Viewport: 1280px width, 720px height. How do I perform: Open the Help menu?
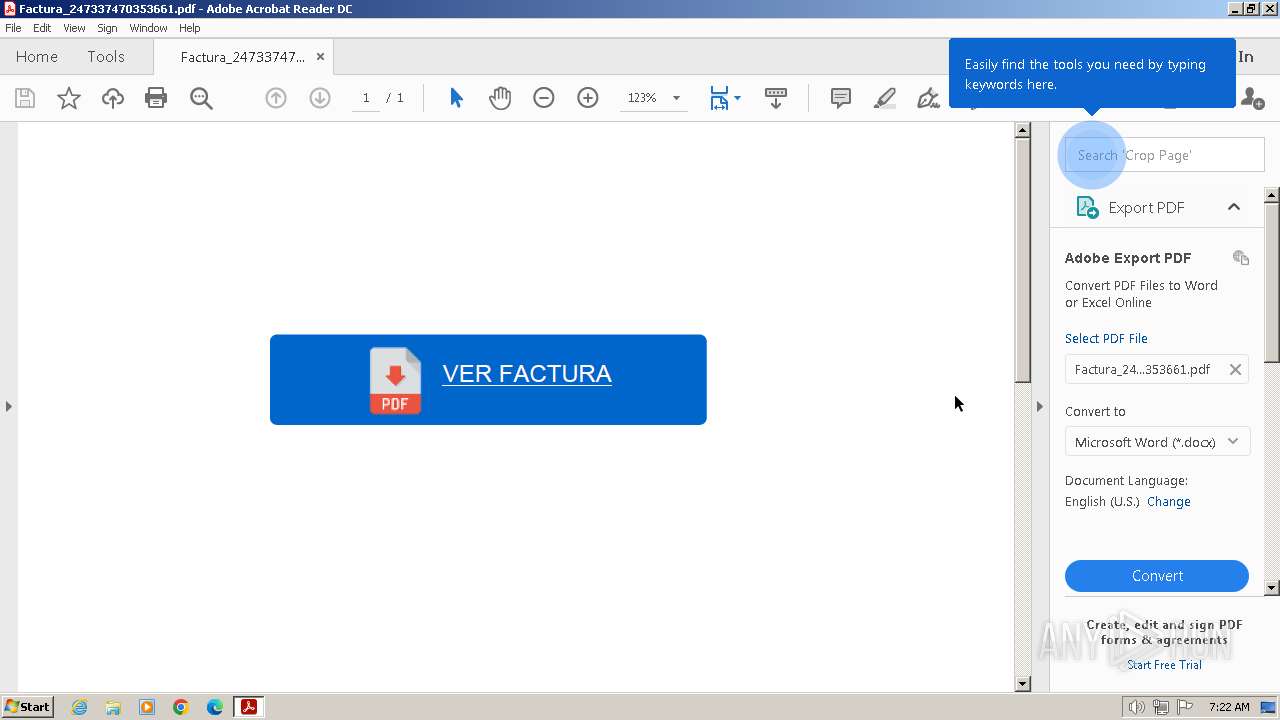click(x=189, y=28)
